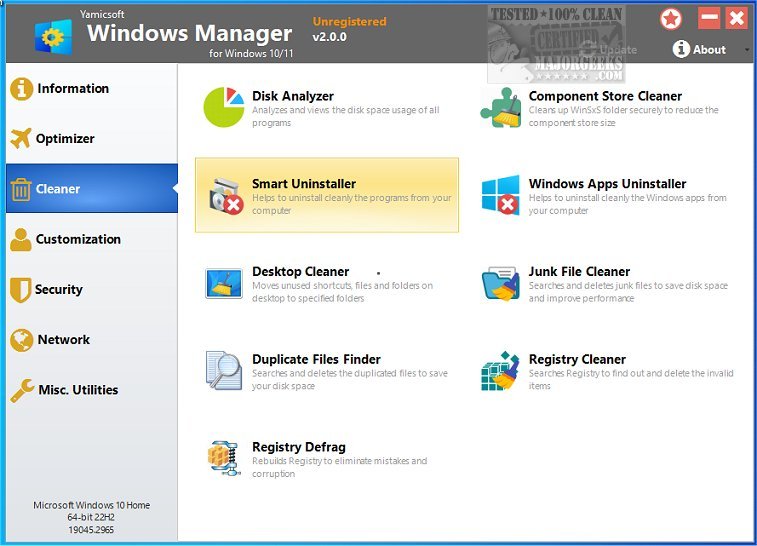Click the Desktop Cleaner broom icon

224,283
